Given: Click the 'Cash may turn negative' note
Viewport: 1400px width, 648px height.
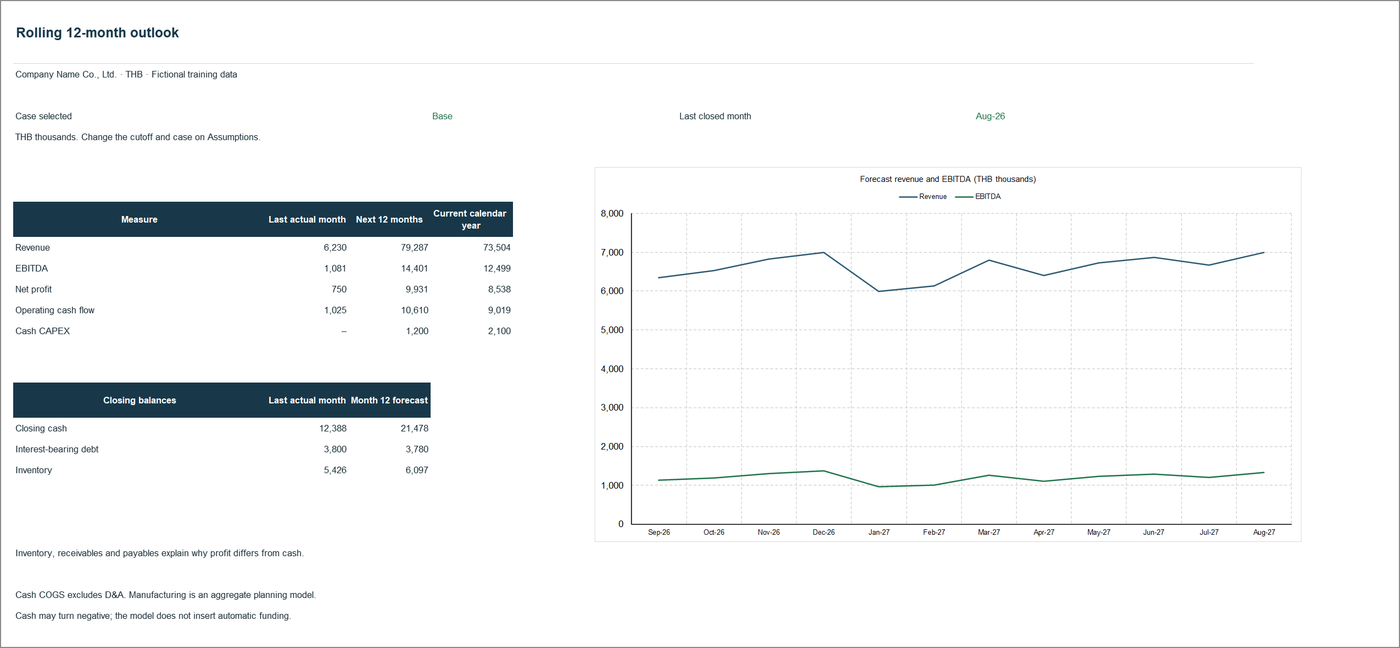Looking at the screenshot, I should (153, 616).
